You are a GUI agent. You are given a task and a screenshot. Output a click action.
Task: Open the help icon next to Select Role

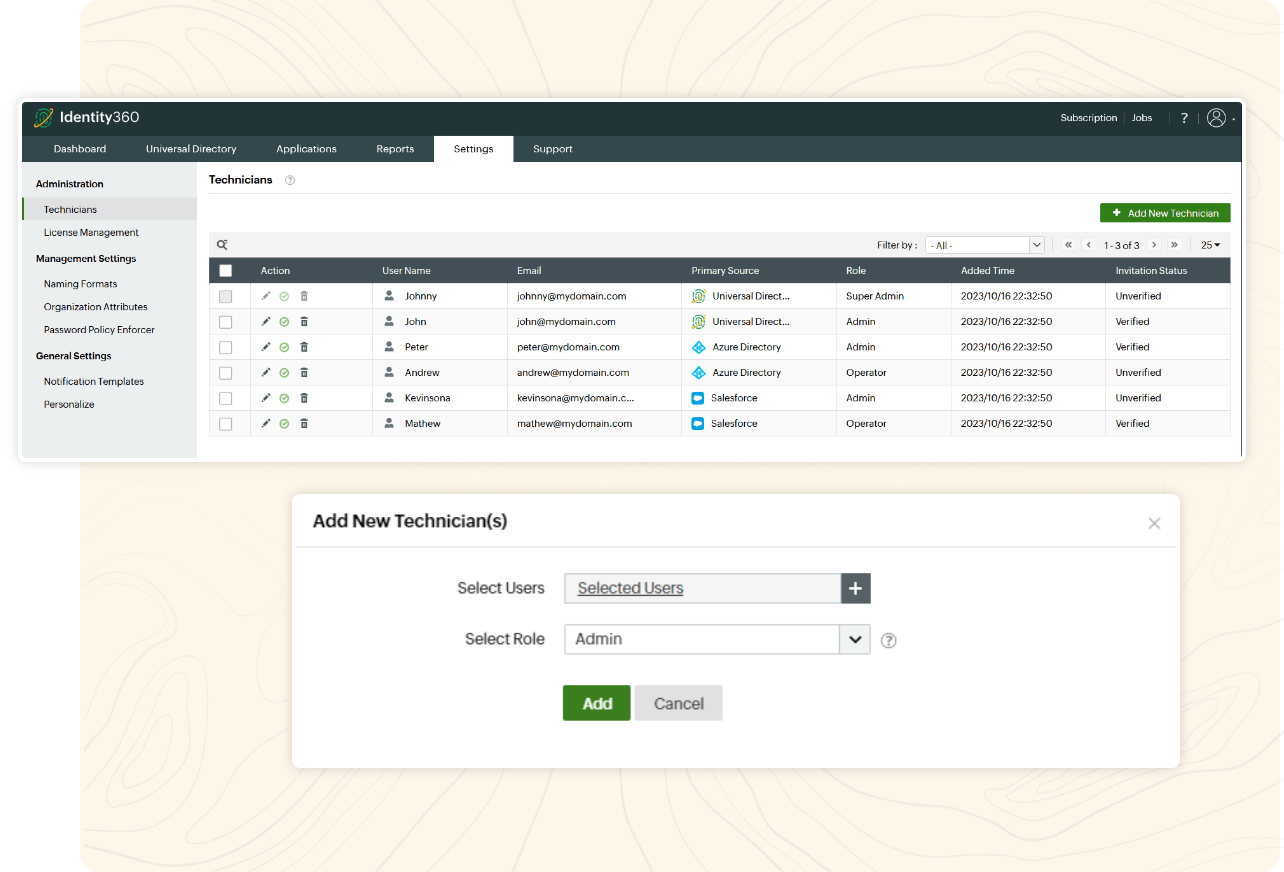(x=888, y=639)
